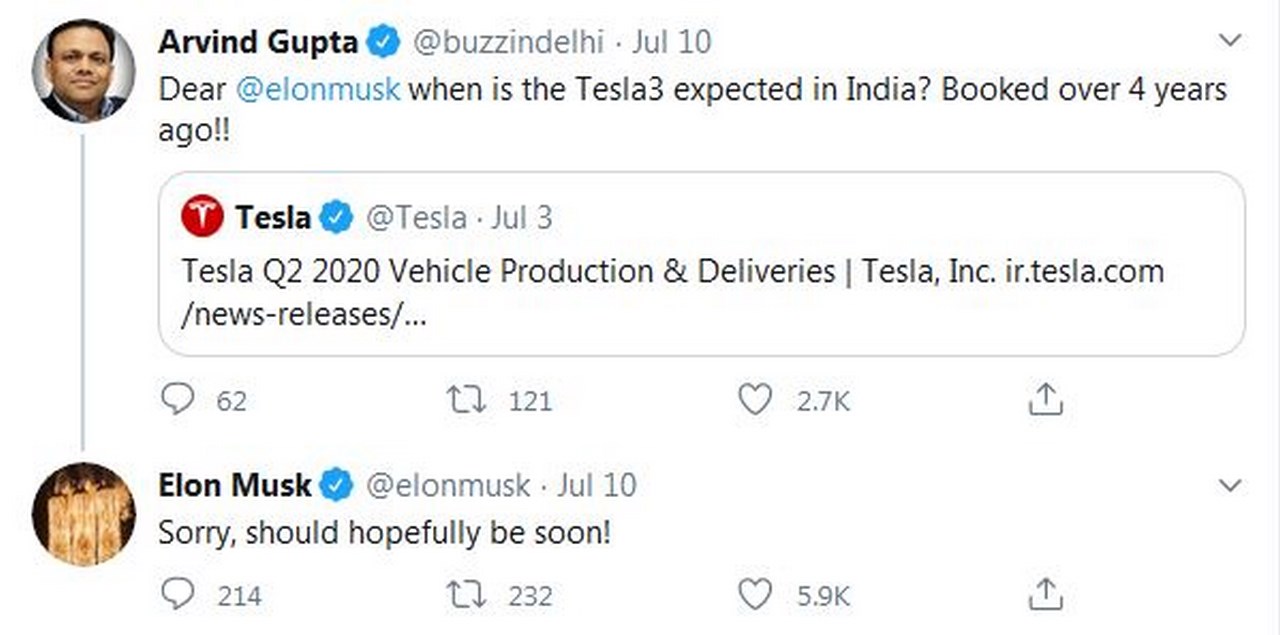1280x635 pixels.
Task: Open the Tesla logo in quoted tweet
Action: point(202,217)
